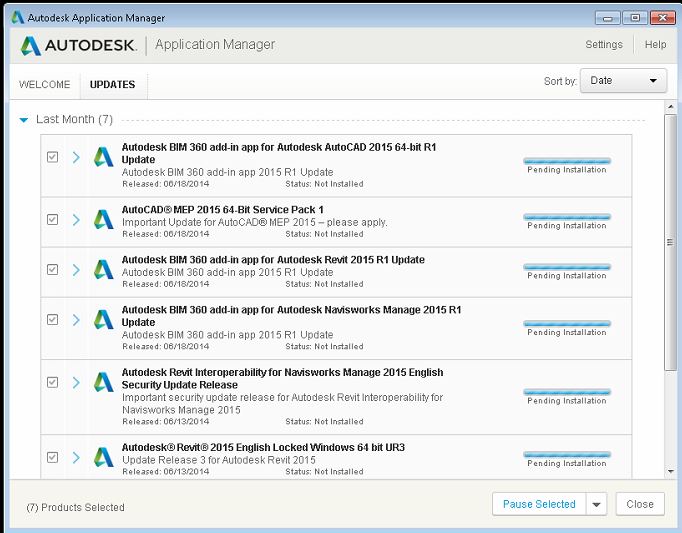
Task: Click the Autodesk icon for Revit Interoperability security update
Action: tap(104, 382)
